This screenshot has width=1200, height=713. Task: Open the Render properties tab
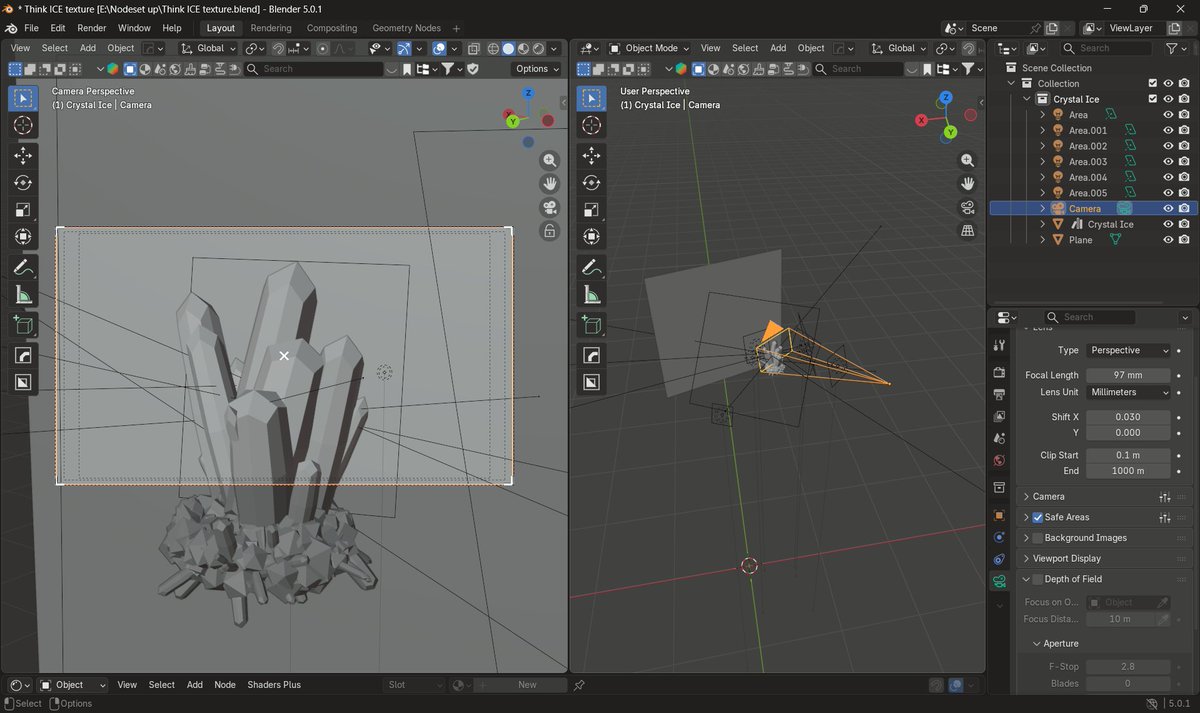pos(999,372)
